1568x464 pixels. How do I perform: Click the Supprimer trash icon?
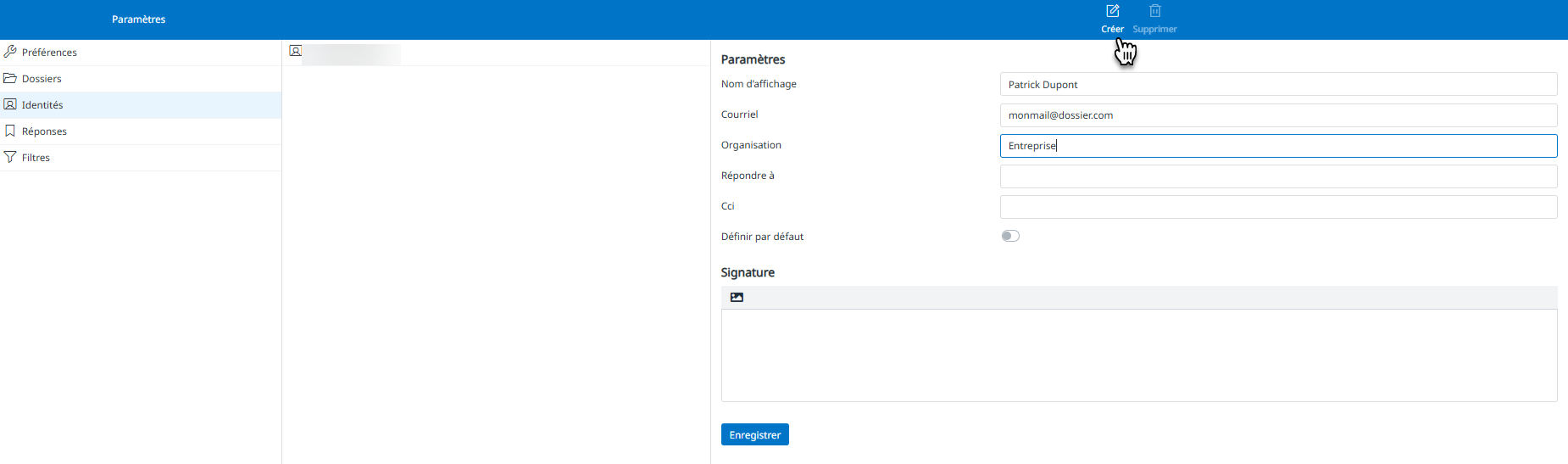(x=1154, y=11)
